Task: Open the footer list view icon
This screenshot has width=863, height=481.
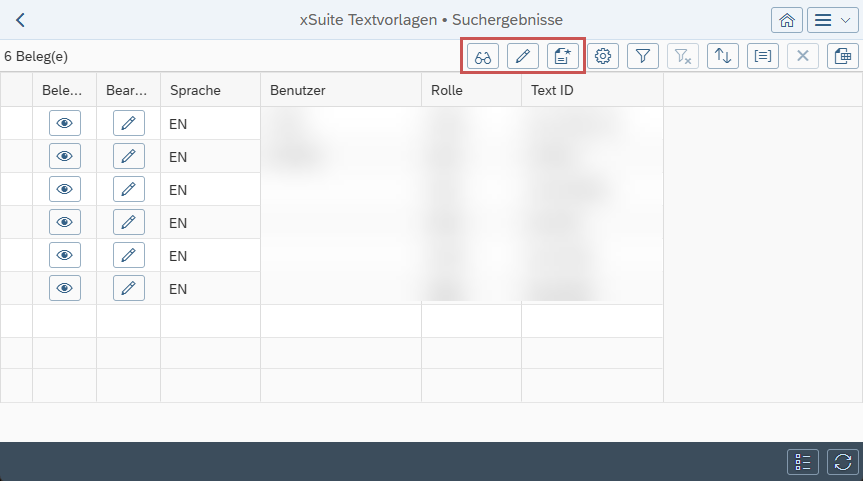Action: (x=802, y=462)
